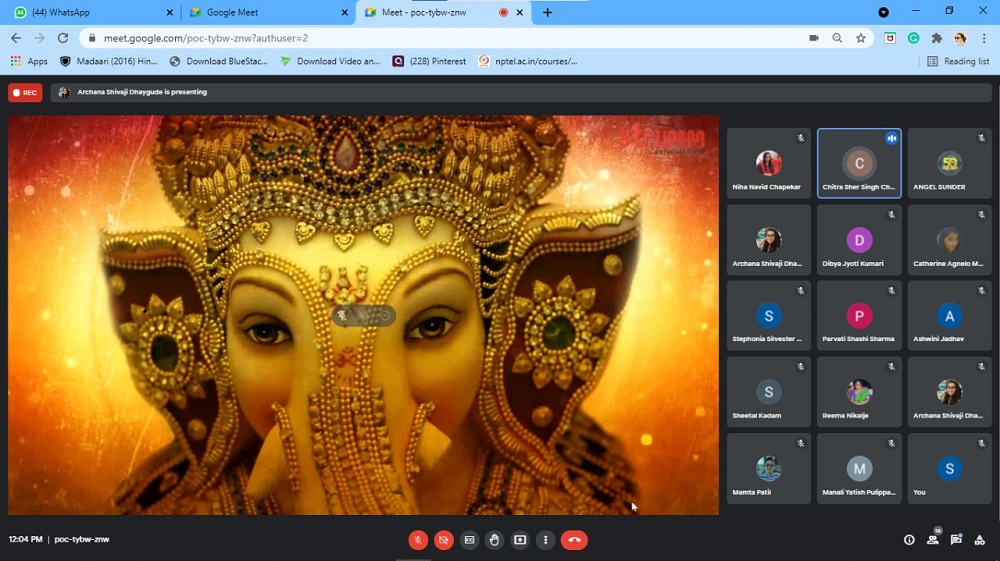Open Download BlueStacks bookmark
The width and height of the screenshot is (1000, 561).
(219, 61)
